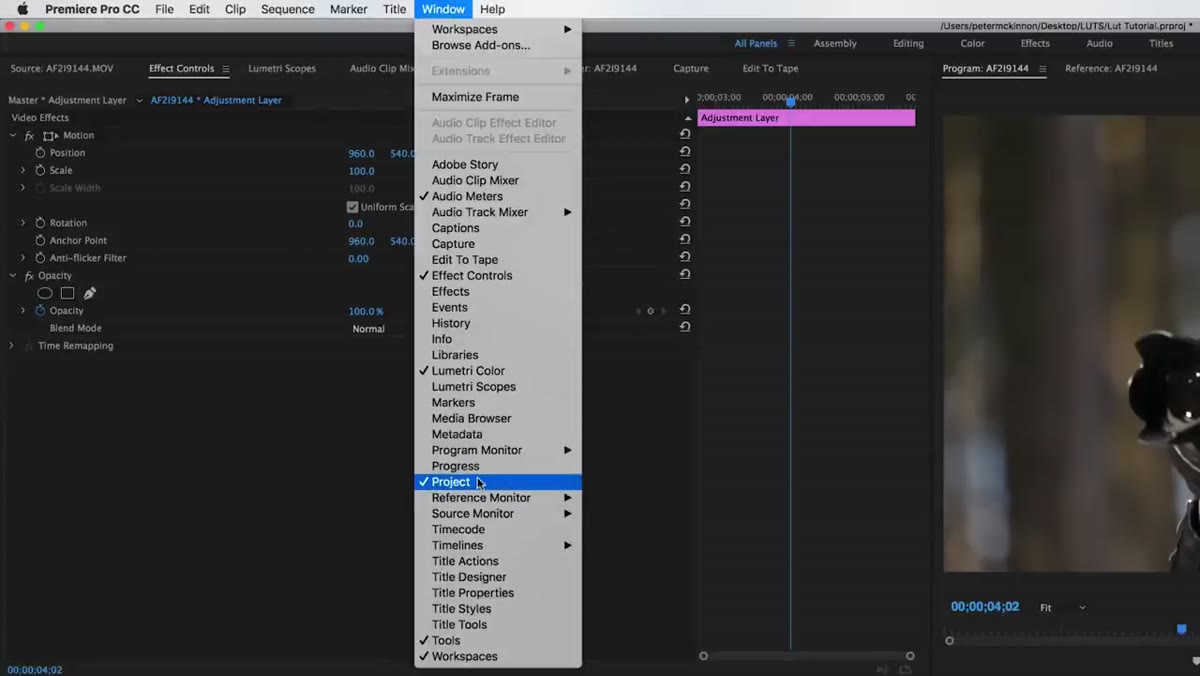
Task: Uncheck Tools in Window menu
Action: tap(498, 640)
